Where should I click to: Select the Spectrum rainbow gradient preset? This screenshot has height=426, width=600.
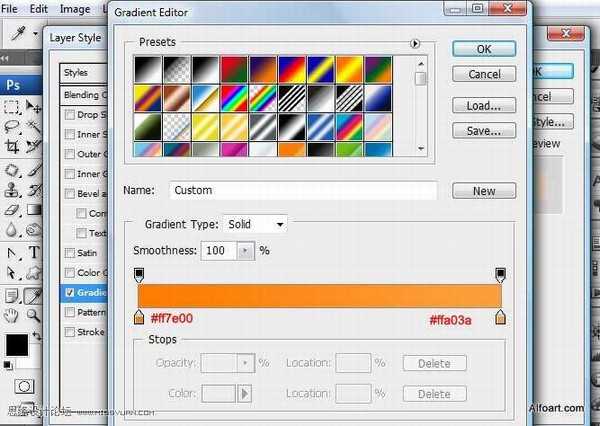point(234,98)
